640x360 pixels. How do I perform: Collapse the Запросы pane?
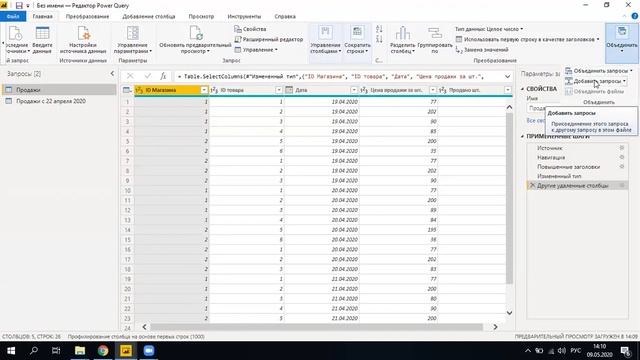point(112,73)
